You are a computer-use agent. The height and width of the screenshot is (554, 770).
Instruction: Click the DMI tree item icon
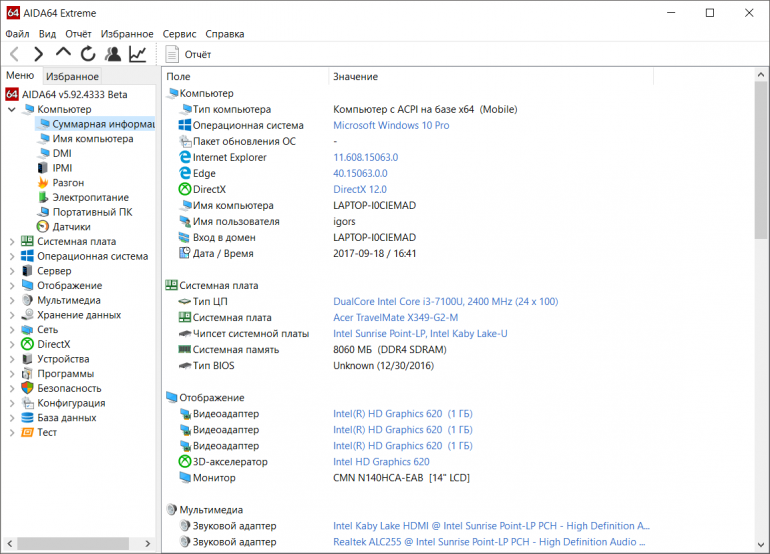[44, 153]
